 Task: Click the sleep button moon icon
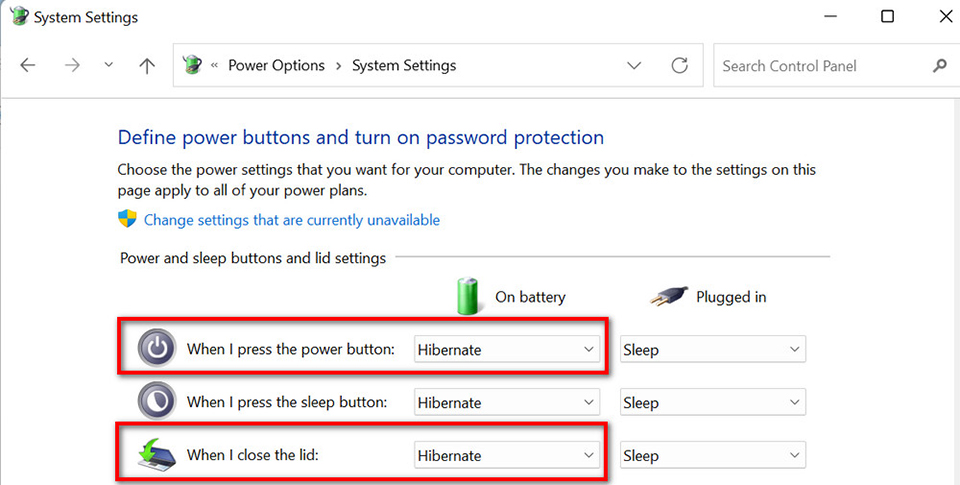tap(156, 402)
